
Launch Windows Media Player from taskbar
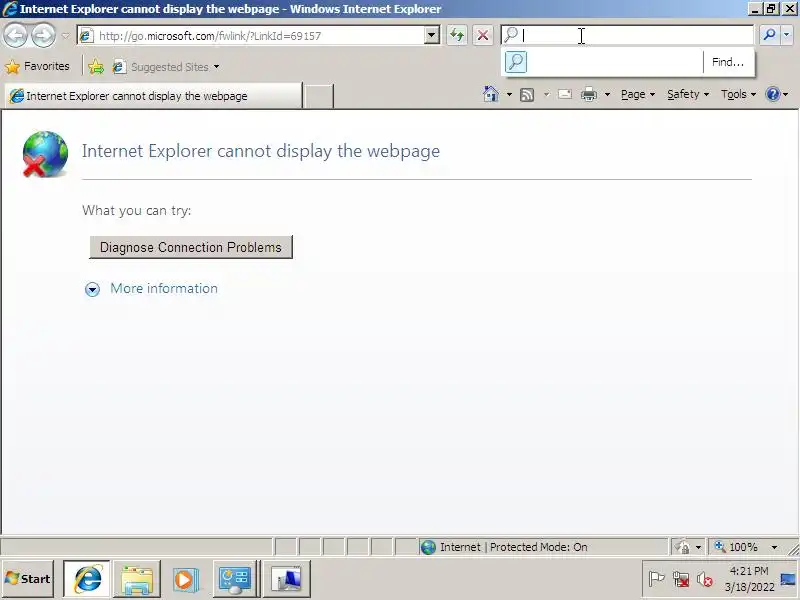(184, 579)
